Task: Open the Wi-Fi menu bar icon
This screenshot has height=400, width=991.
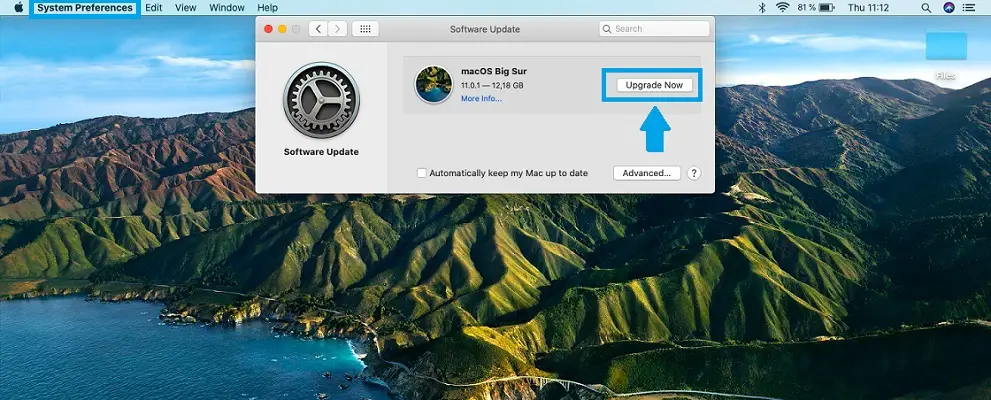Action: [782, 8]
